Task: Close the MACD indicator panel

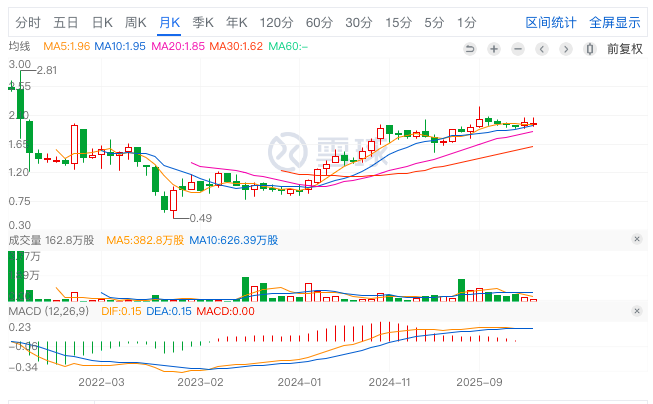Action: [x=637, y=311]
